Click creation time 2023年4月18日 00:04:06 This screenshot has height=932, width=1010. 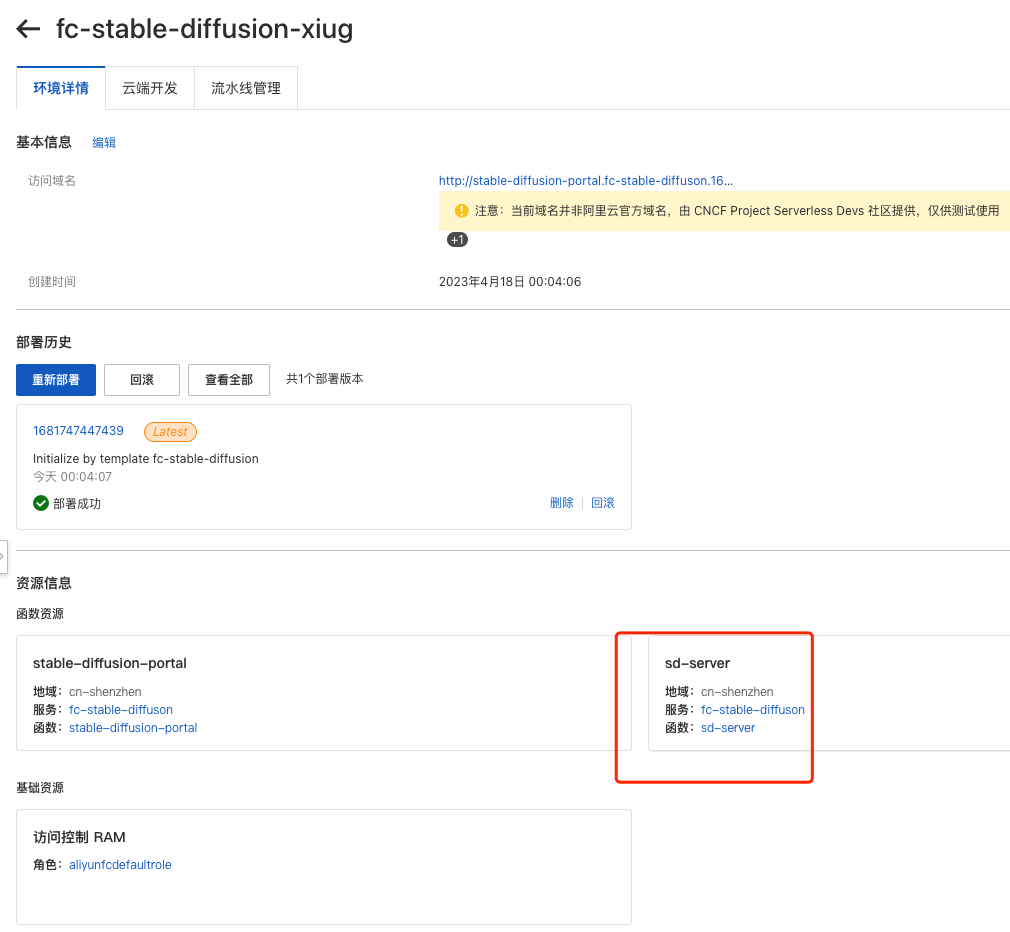(x=510, y=281)
